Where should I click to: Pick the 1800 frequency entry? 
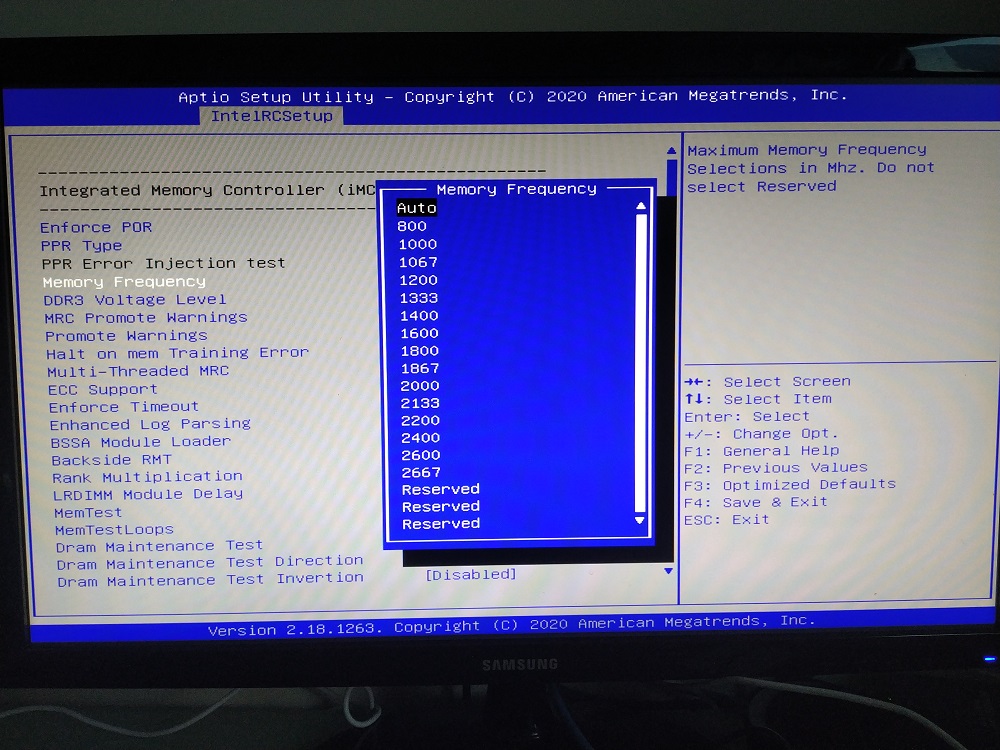click(420, 351)
